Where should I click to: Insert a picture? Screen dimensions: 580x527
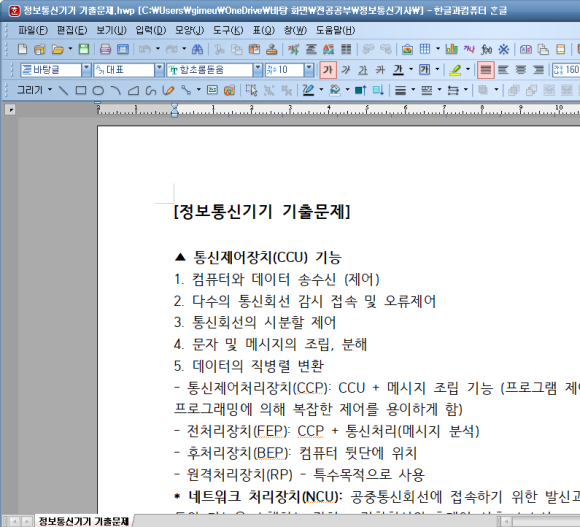[407, 49]
